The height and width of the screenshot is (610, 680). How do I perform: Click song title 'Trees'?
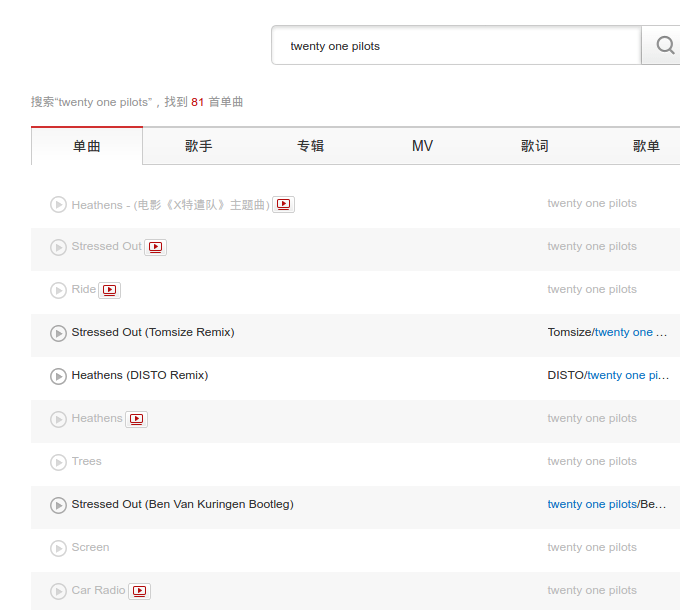86,461
